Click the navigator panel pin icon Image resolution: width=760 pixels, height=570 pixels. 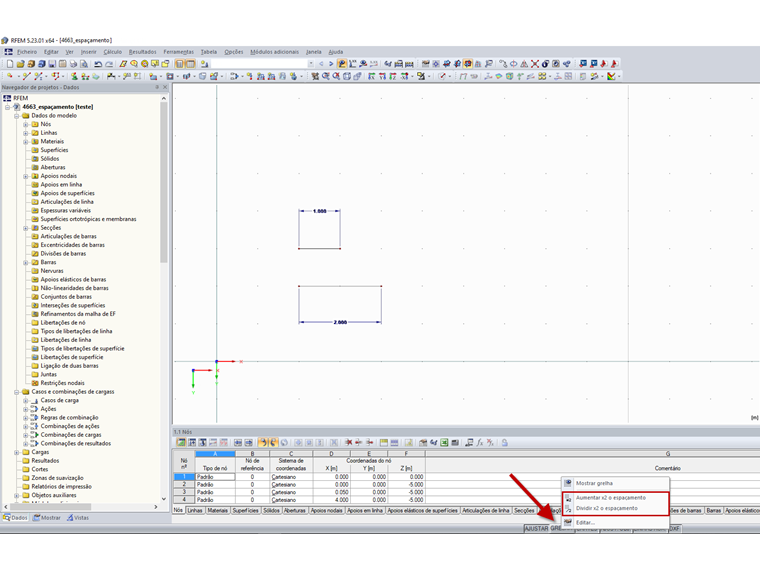[157, 87]
